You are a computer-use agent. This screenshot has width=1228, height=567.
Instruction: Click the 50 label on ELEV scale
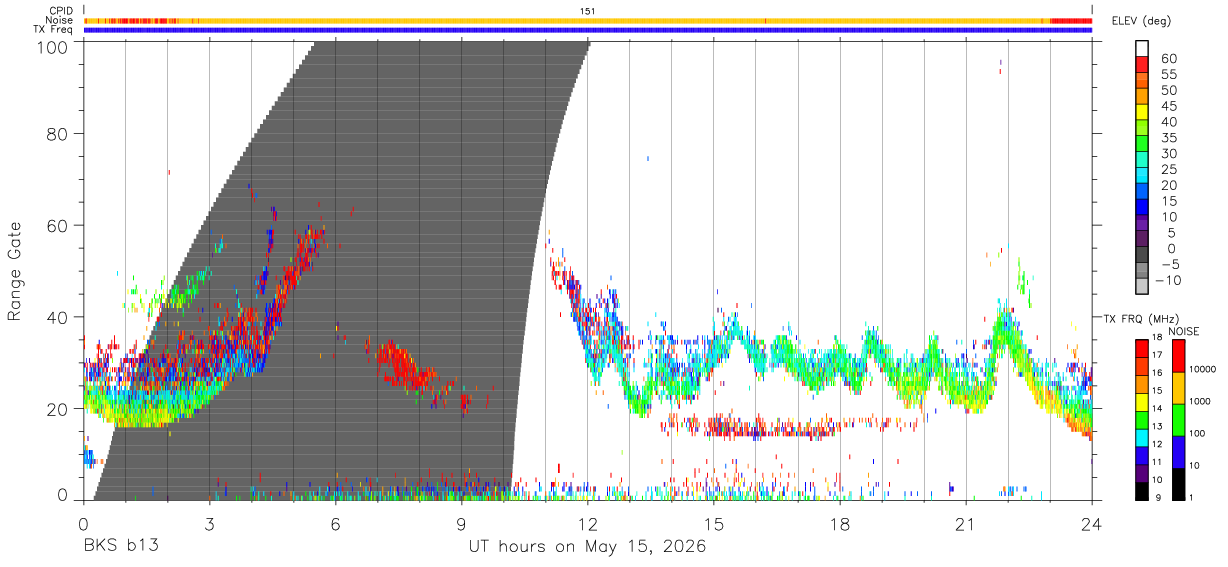pyautogui.click(x=1167, y=90)
